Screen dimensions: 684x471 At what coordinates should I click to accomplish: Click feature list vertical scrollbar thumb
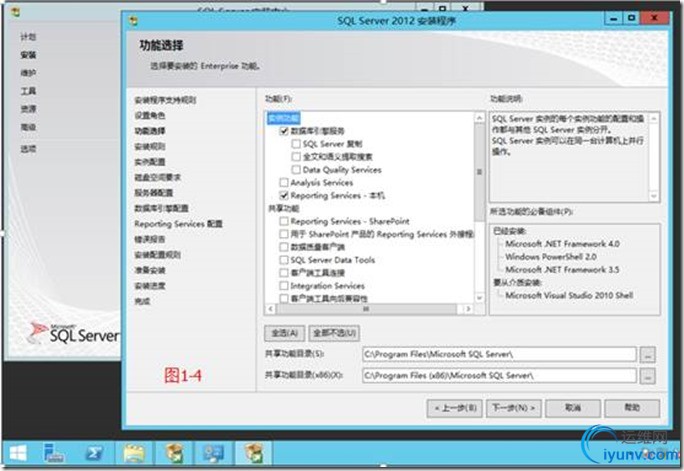click(x=479, y=172)
